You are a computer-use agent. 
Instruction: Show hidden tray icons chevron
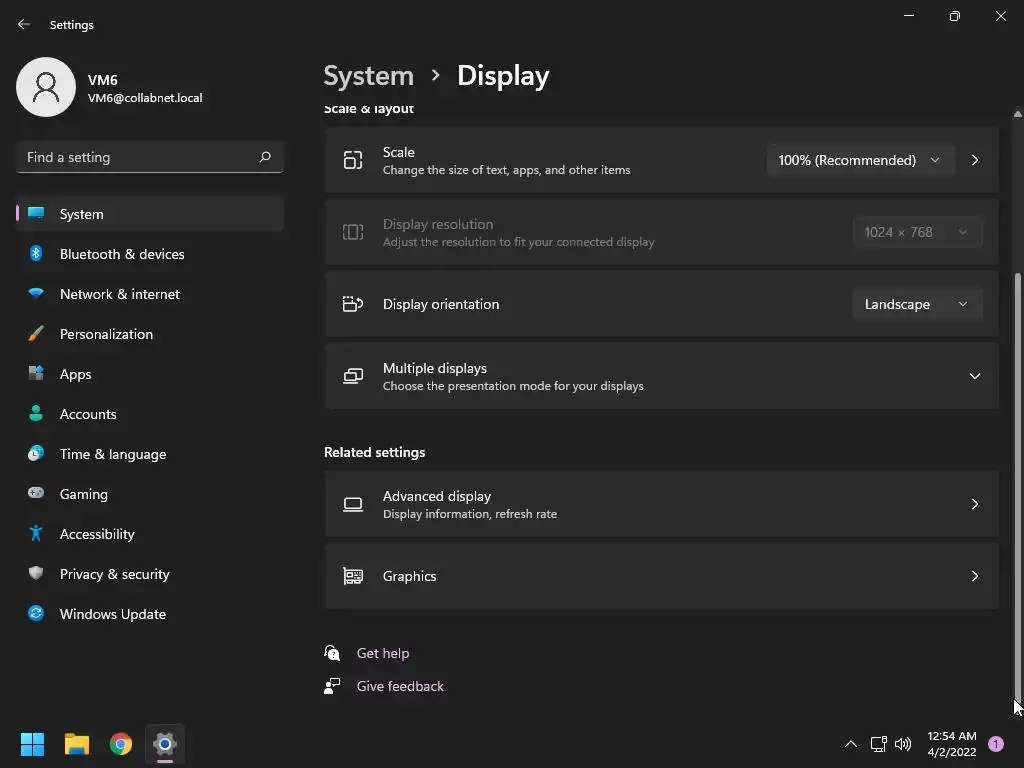tap(851, 744)
